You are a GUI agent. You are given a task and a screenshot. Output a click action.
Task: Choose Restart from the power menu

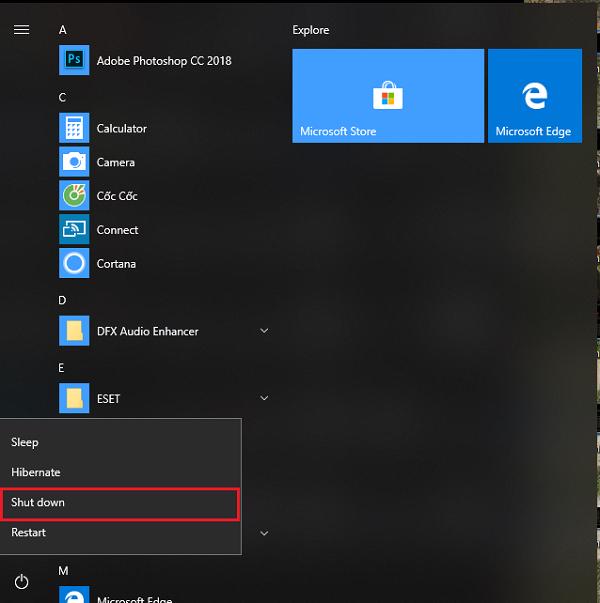pyautogui.click(x=29, y=533)
